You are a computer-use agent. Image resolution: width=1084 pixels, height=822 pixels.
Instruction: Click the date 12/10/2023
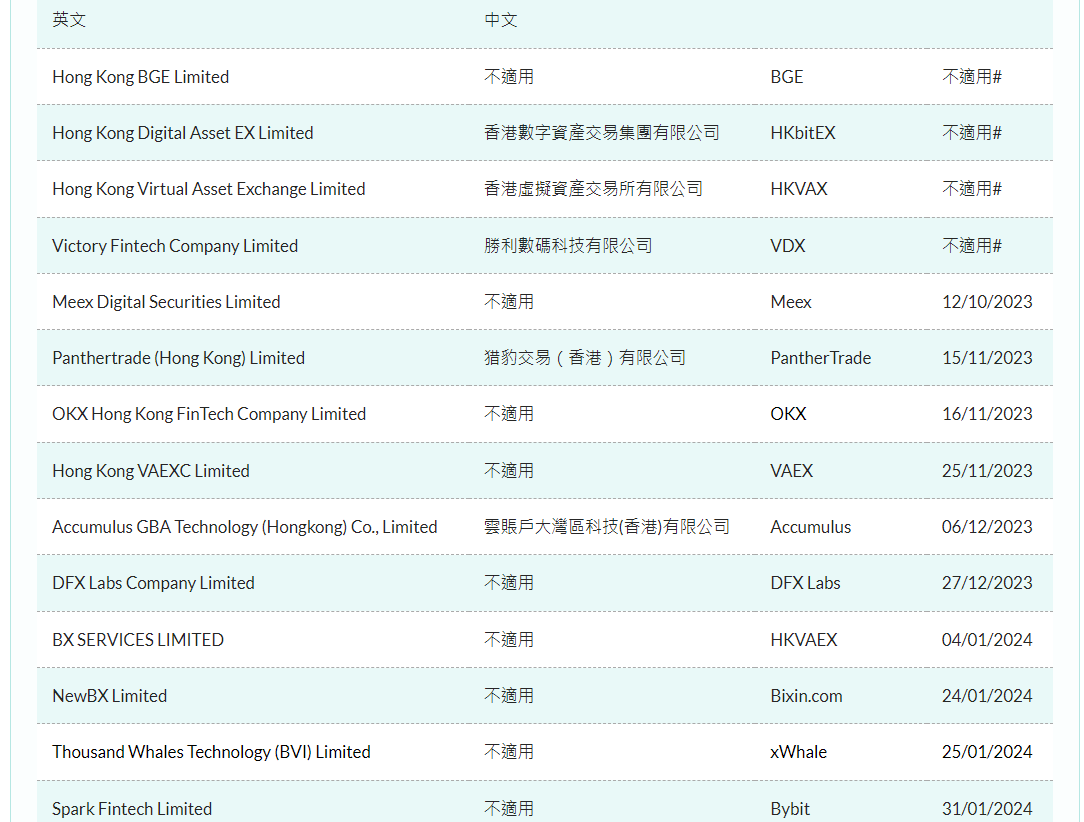click(x=987, y=301)
